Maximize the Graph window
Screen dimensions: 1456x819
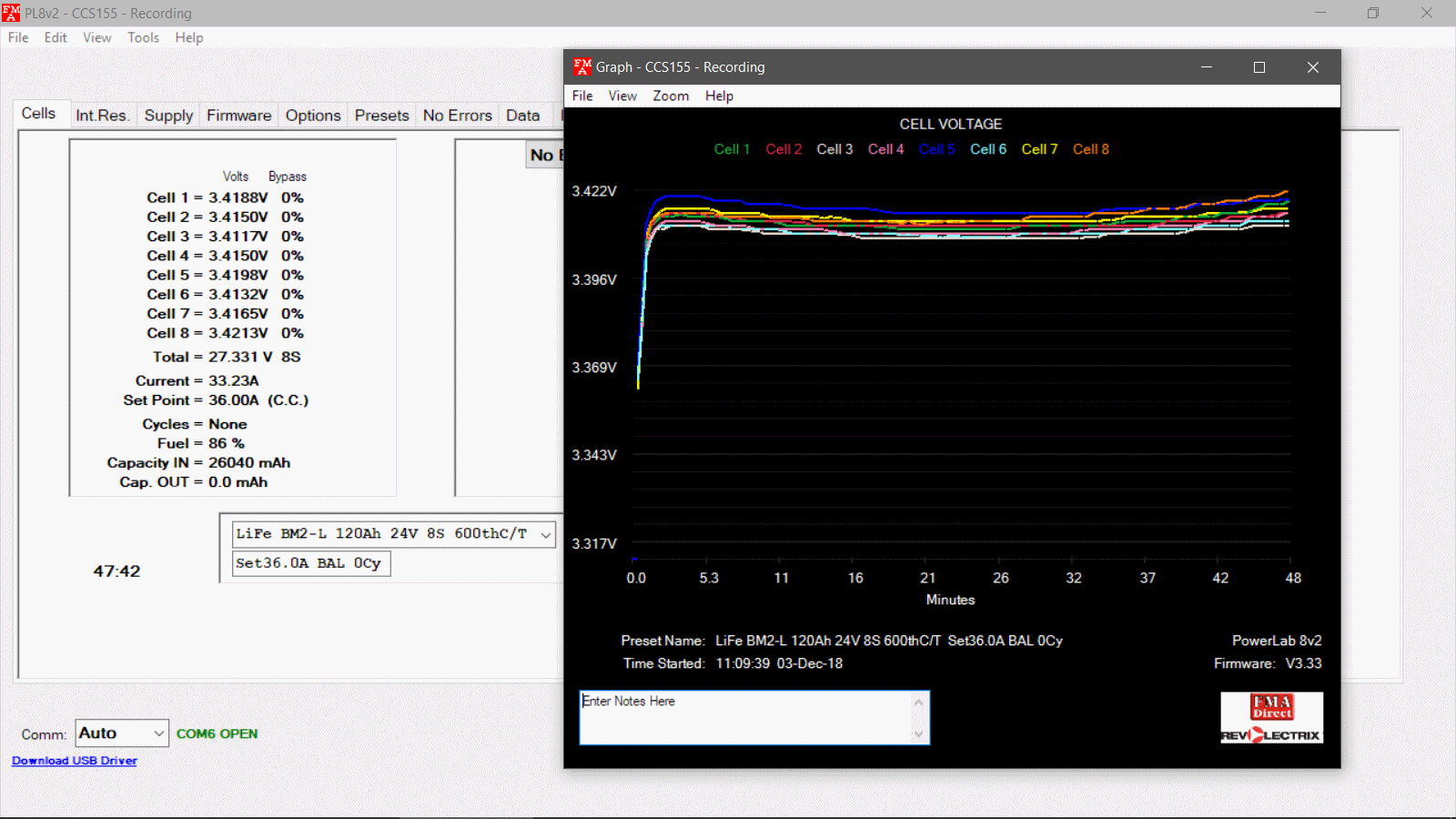click(1259, 67)
